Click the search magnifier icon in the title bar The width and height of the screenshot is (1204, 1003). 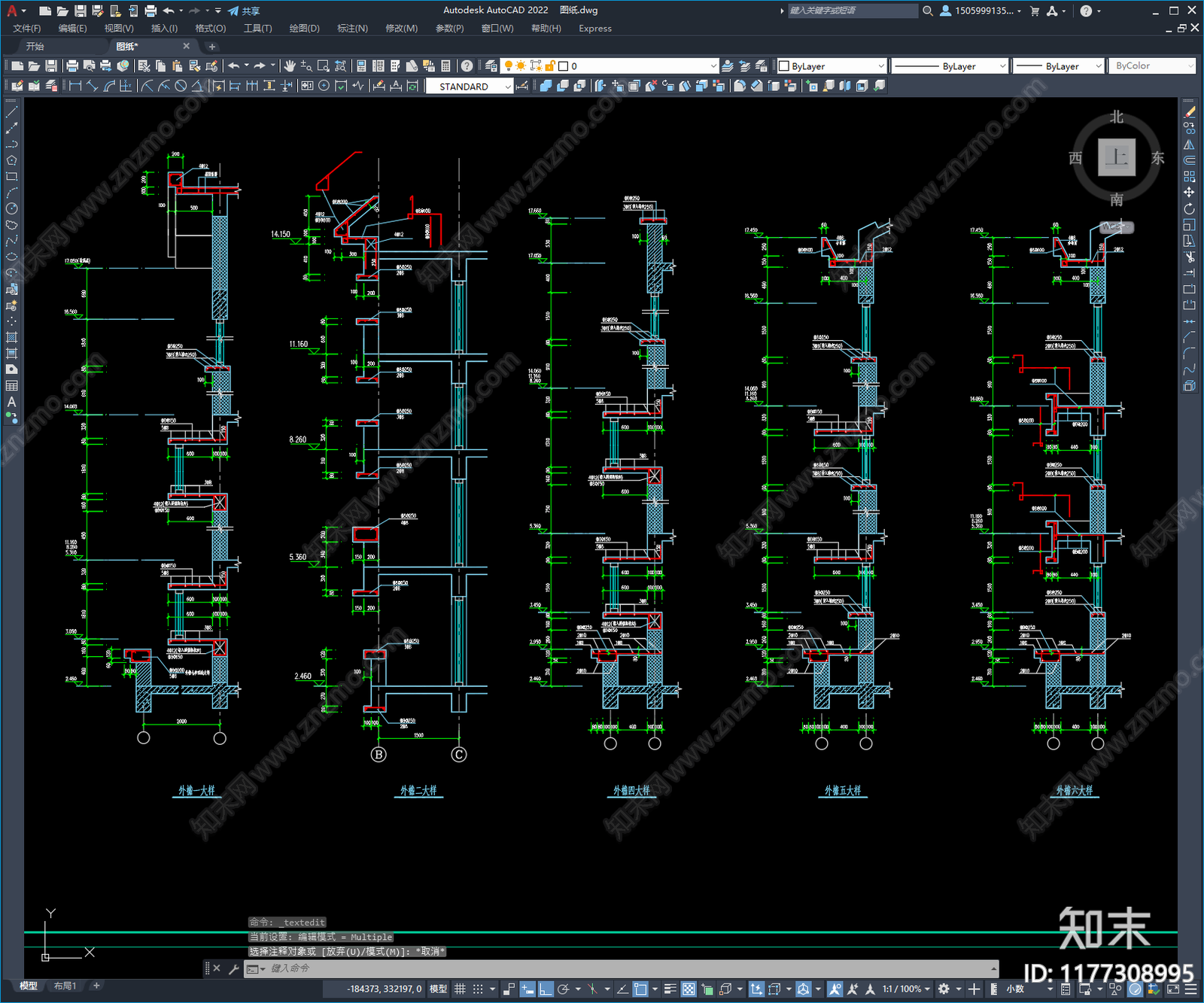(x=928, y=11)
